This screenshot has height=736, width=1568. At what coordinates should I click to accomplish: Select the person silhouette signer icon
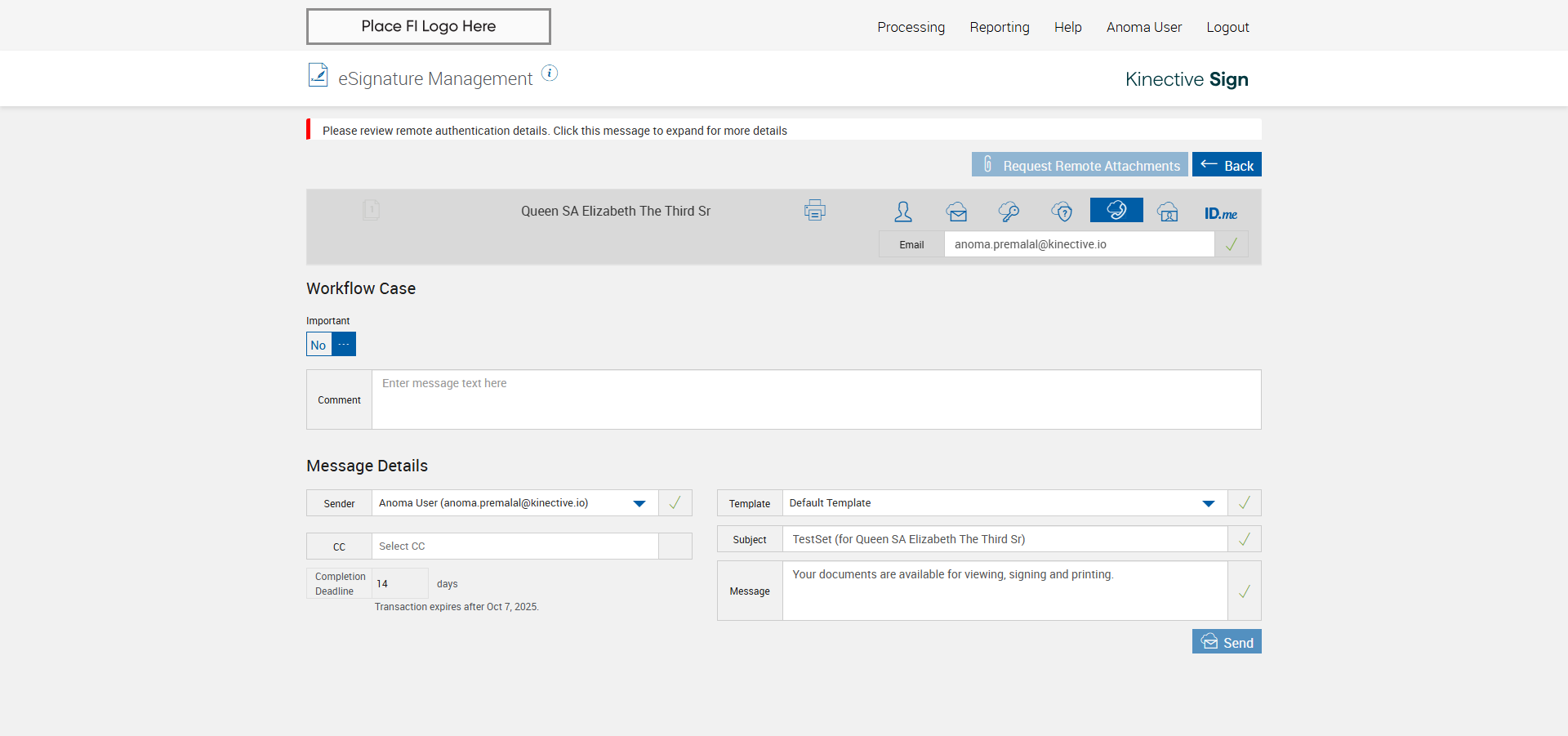pyautogui.click(x=902, y=212)
